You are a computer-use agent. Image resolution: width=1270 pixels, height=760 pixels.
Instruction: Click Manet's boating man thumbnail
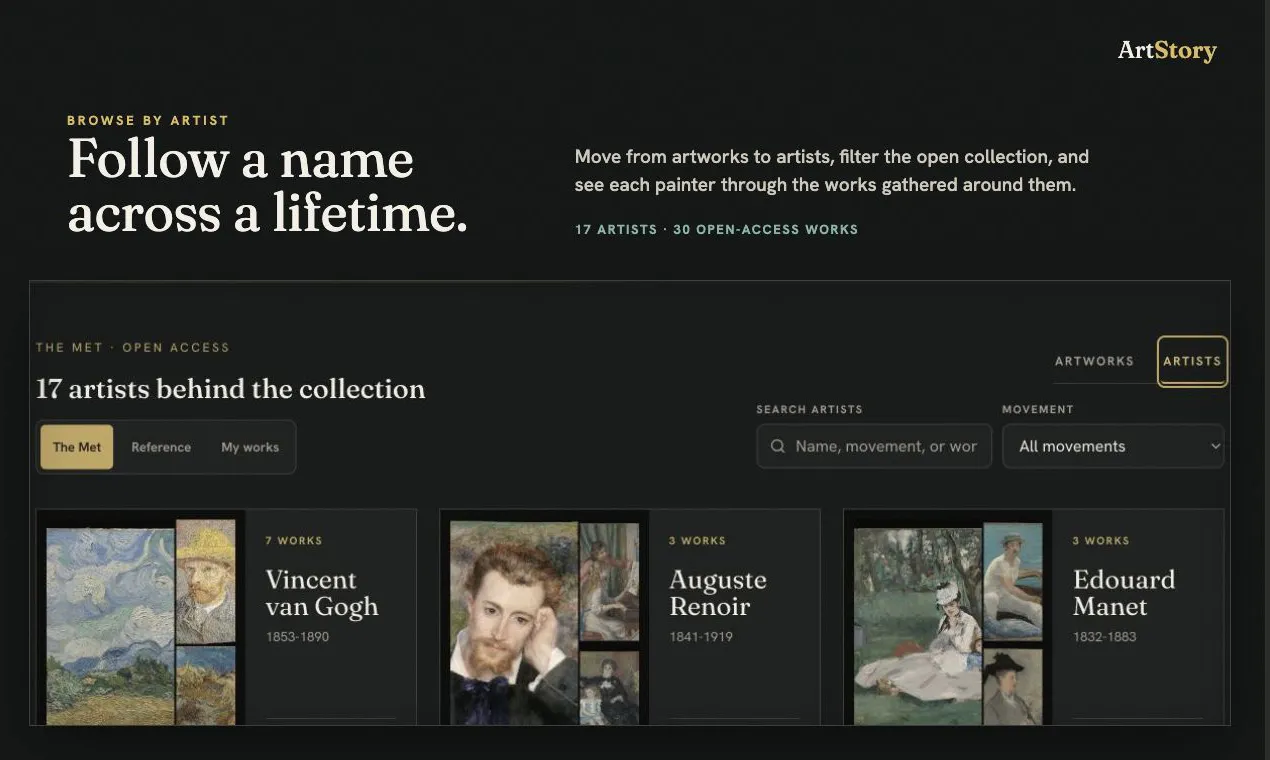(1013, 583)
